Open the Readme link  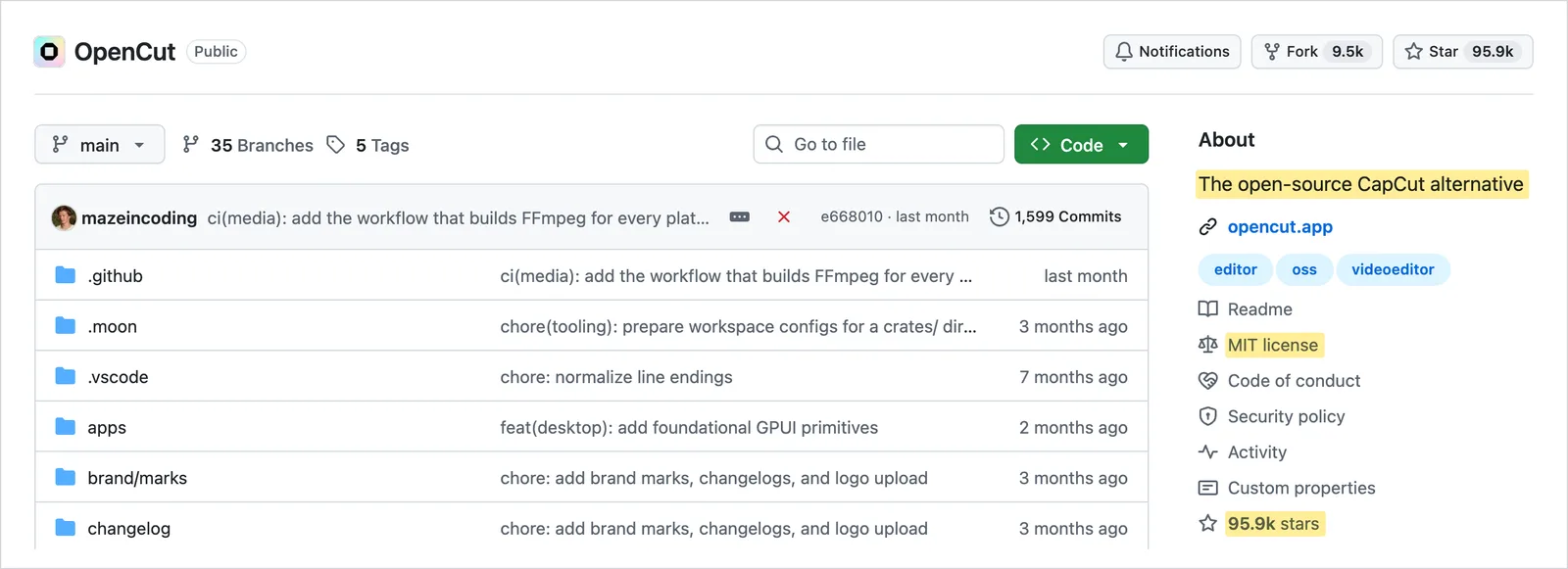coord(1260,309)
